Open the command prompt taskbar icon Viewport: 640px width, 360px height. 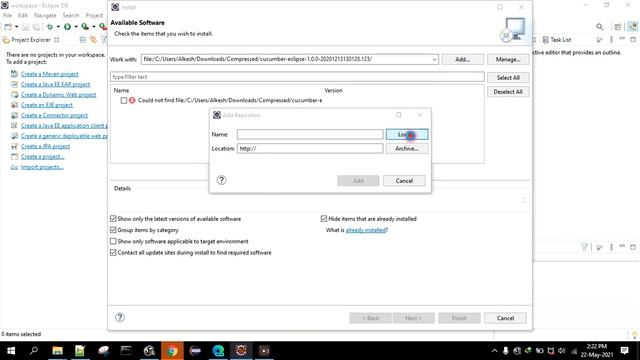point(126,351)
